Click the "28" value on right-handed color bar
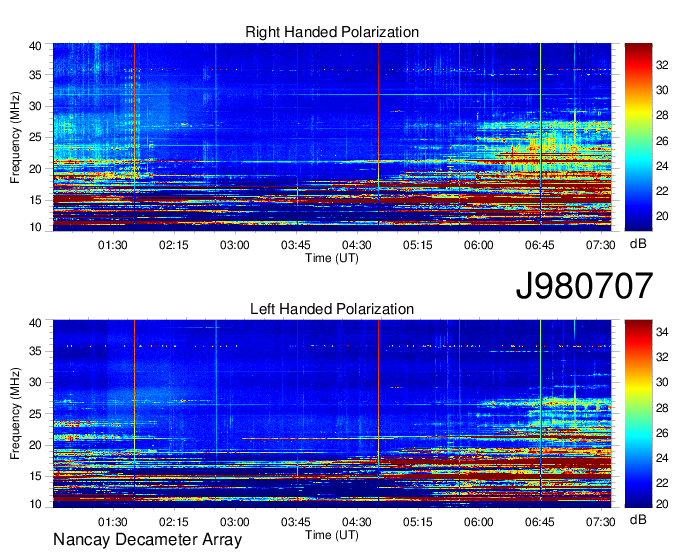Viewport: 680px width, 552px height. (662, 115)
